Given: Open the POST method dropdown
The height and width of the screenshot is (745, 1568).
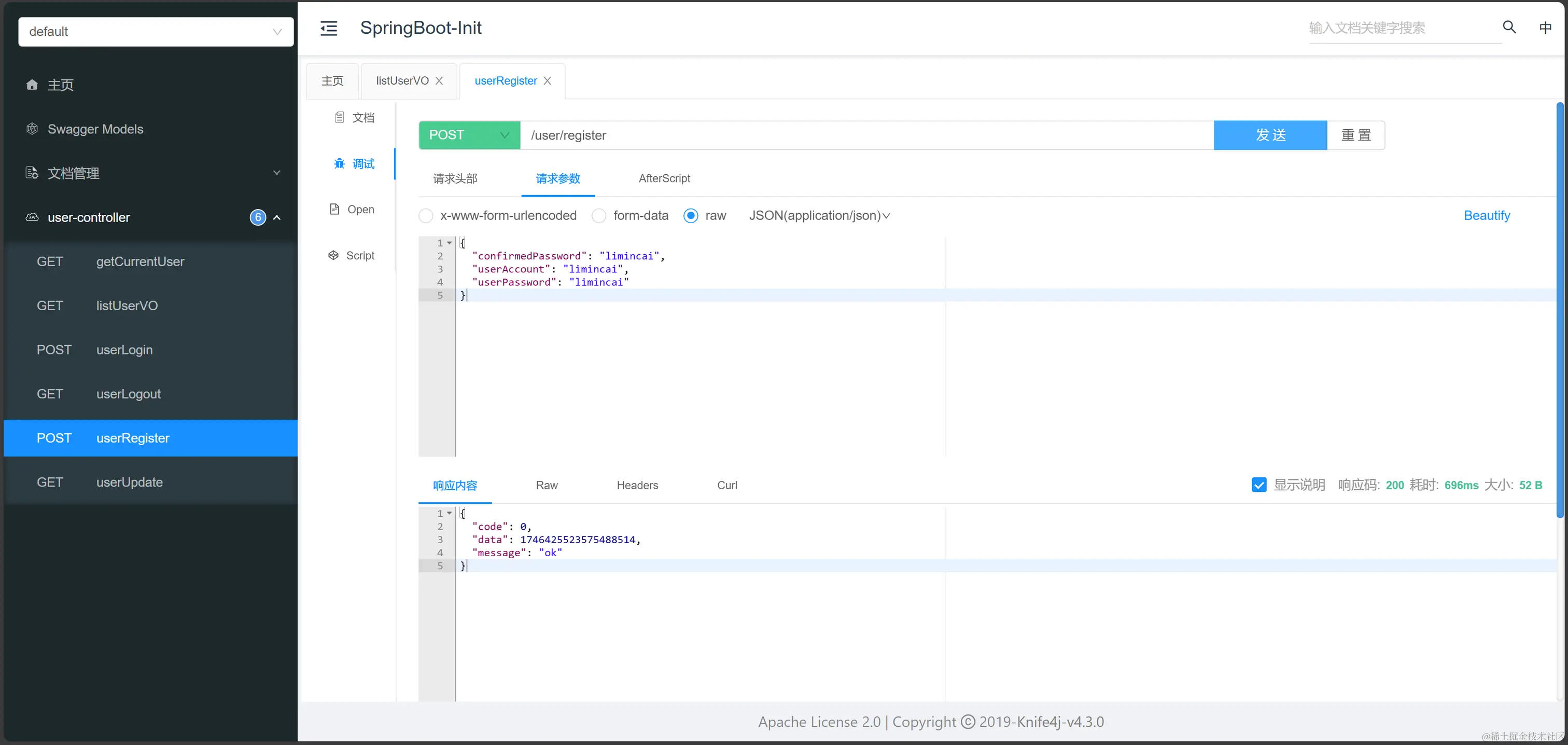Looking at the screenshot, I should tap(469, 135).
